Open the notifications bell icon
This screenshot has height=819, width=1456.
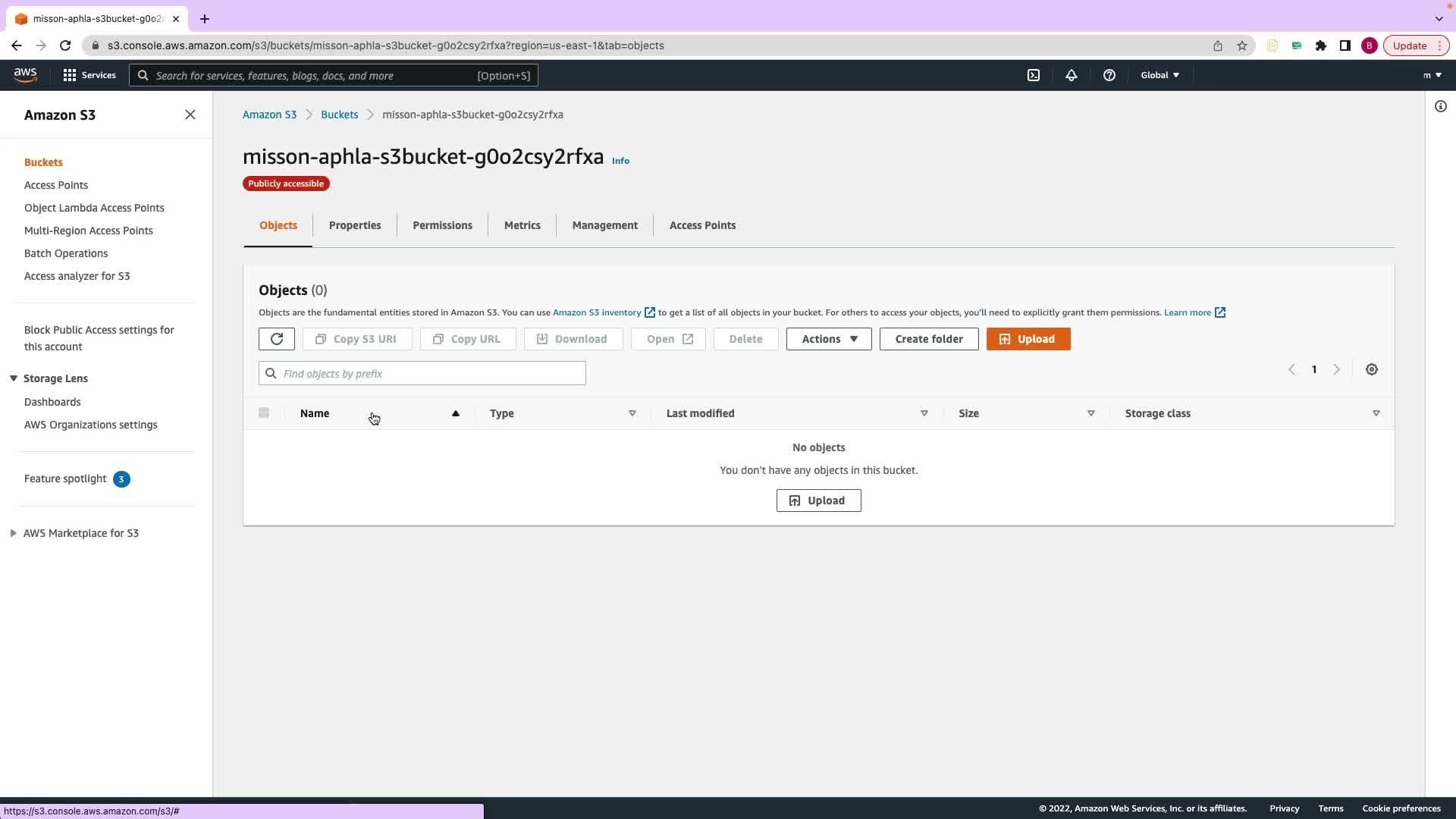[1071, 75]
